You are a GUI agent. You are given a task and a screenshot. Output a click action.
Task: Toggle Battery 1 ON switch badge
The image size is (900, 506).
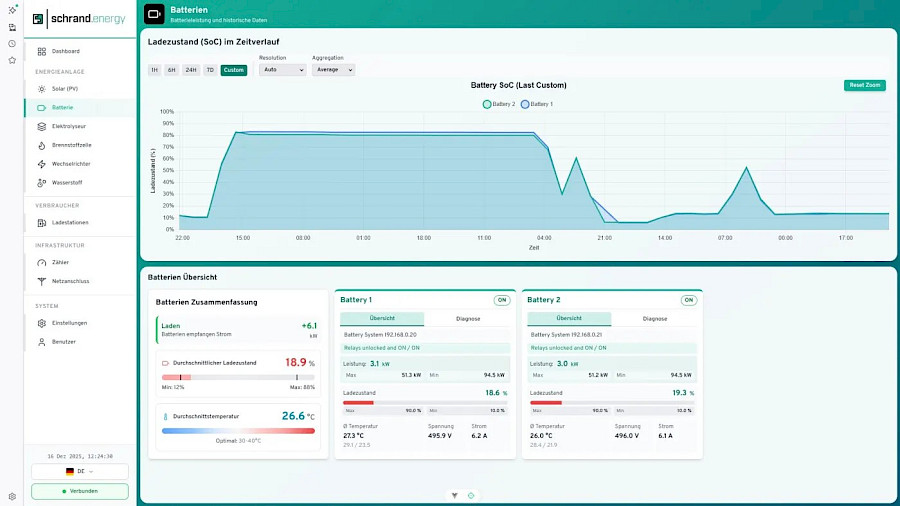point(502,300)
